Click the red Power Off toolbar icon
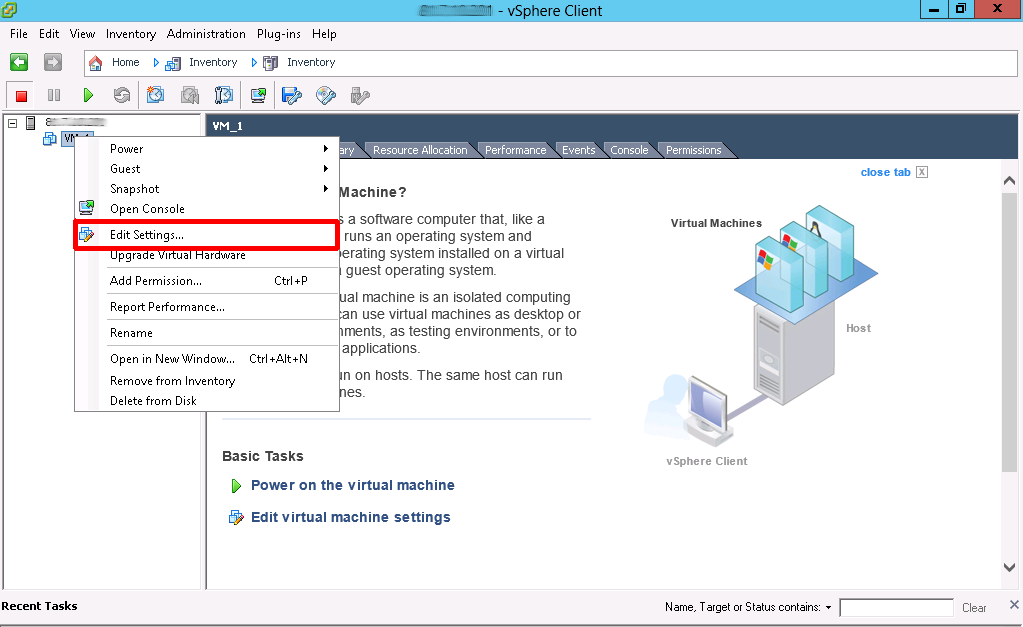 [21, 96]
